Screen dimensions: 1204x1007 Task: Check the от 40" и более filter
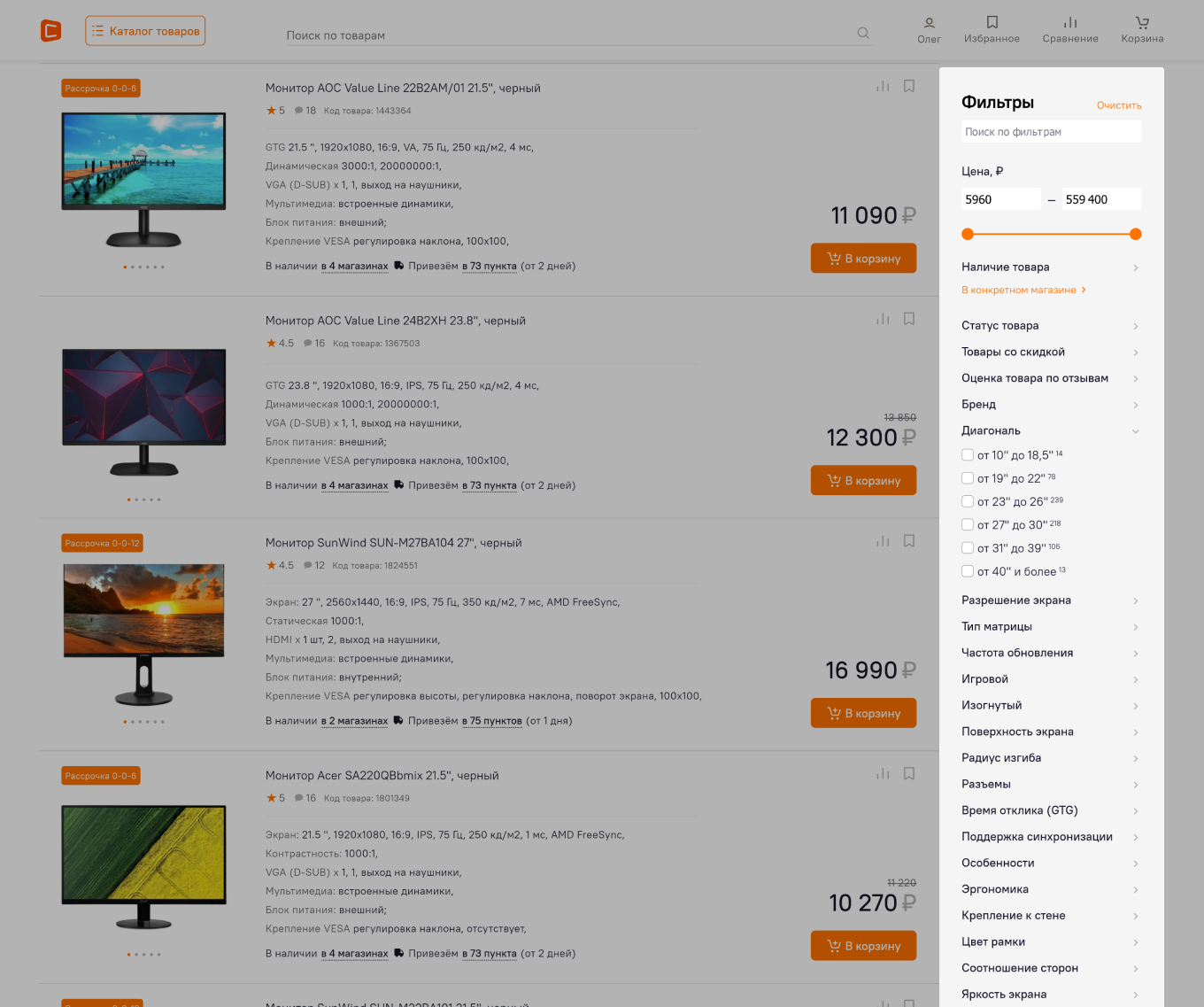pyautogui.click(x=968, y=571)
